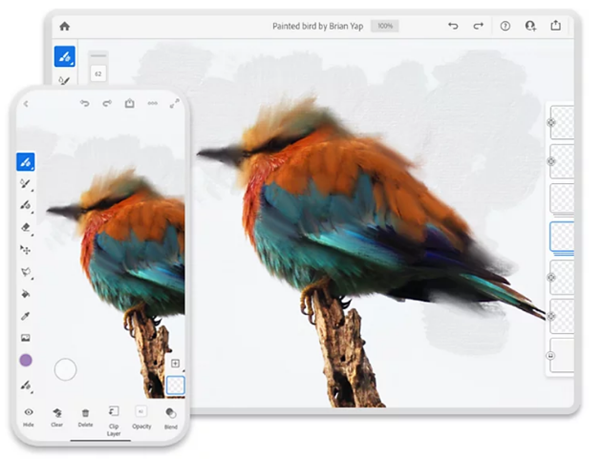
Task: Select the Transform/Move tool on phone
Action: coord(25,250)
